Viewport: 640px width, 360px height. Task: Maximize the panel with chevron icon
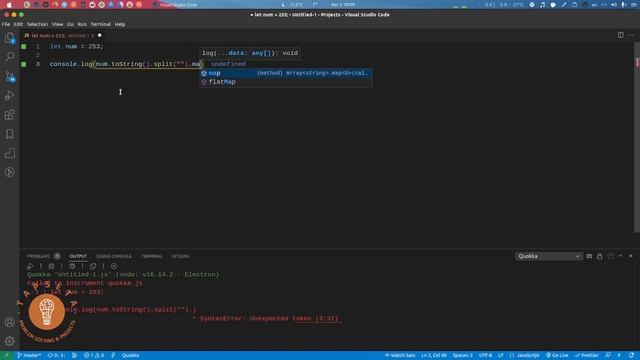620,256
